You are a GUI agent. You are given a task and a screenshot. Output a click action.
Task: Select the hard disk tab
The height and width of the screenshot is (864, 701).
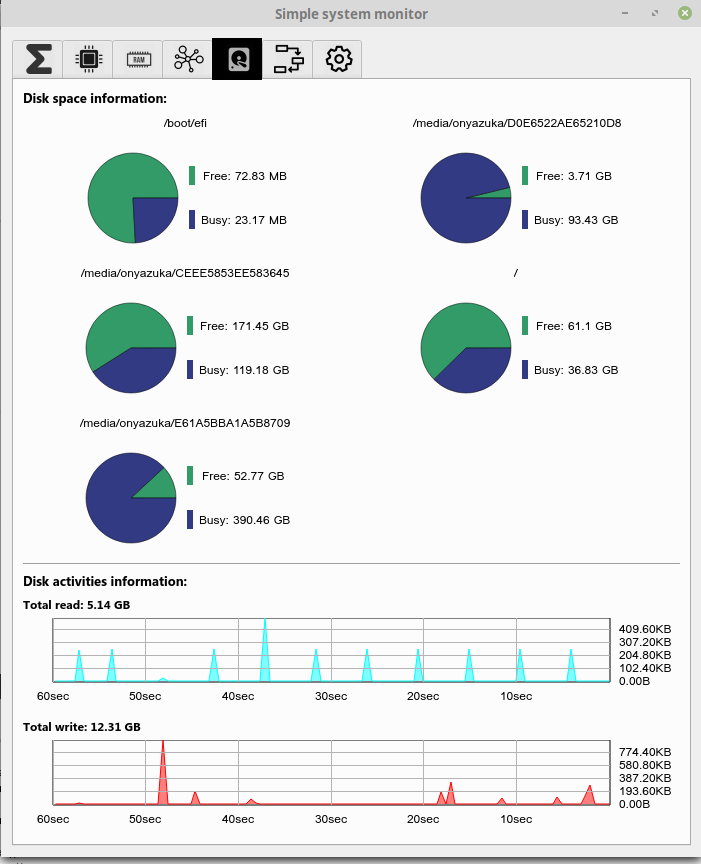237,59
